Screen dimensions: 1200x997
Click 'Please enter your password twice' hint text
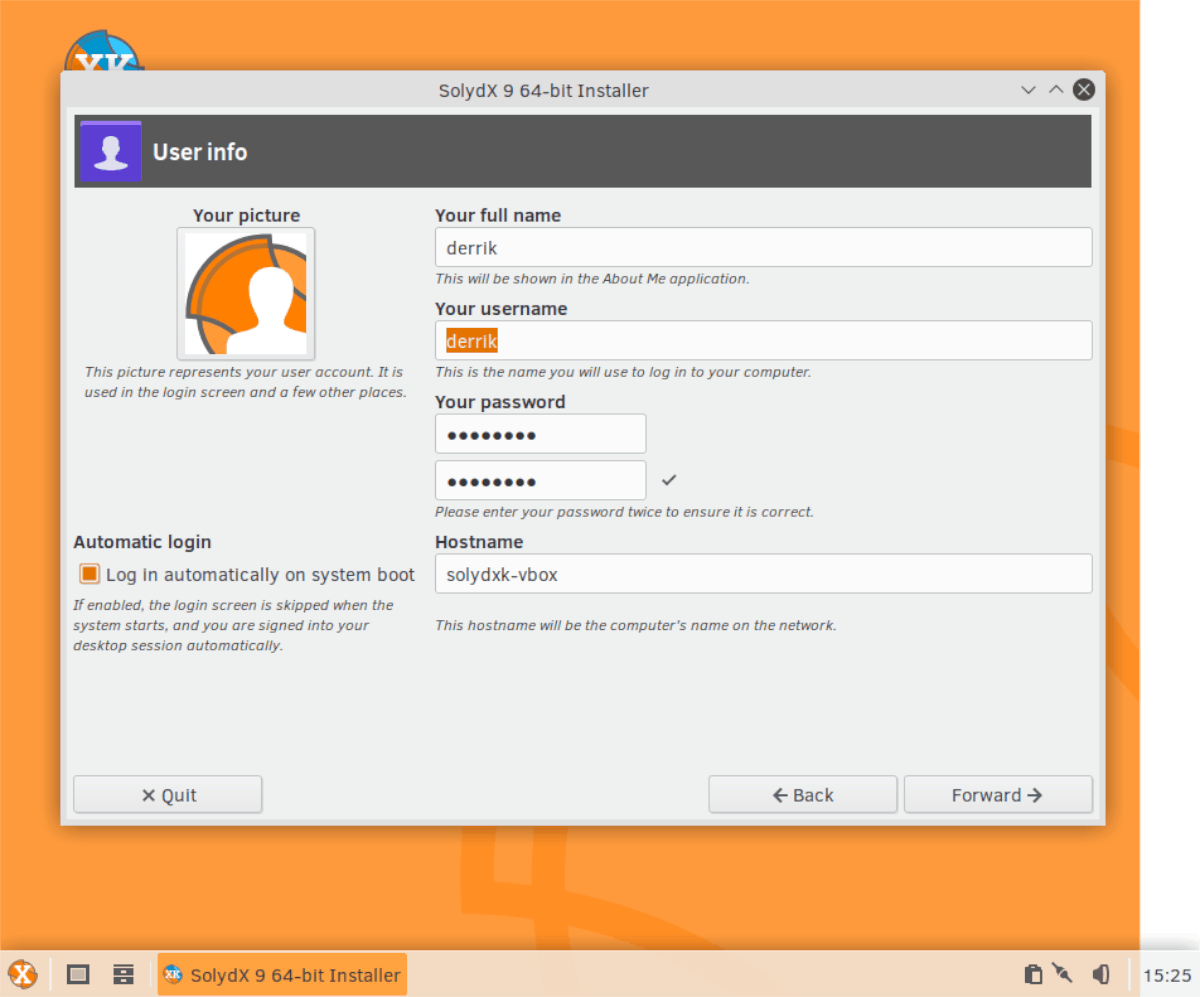(x=624, y=512)
